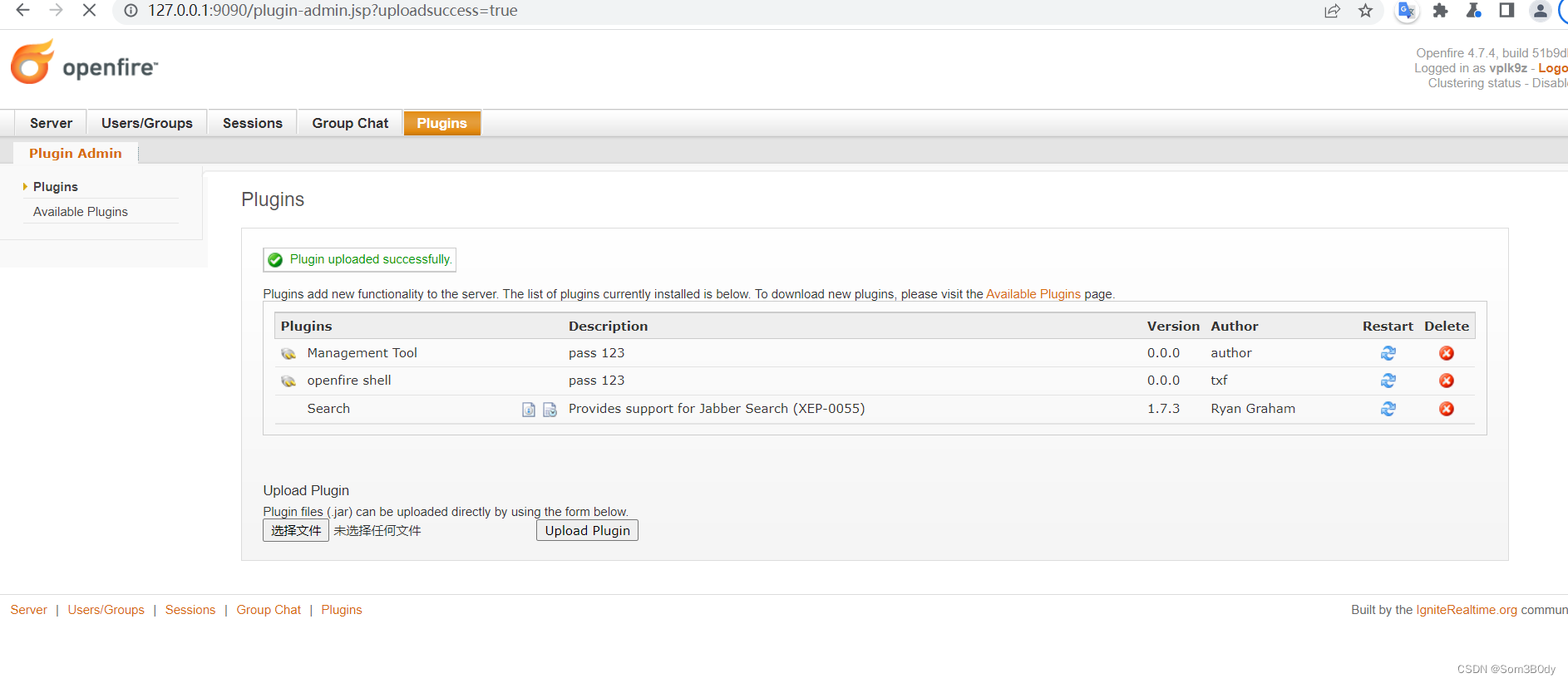The image size is (1568, 683).
Task: Visit the IgniteRealtime.org link
Action: (1467, 610)
